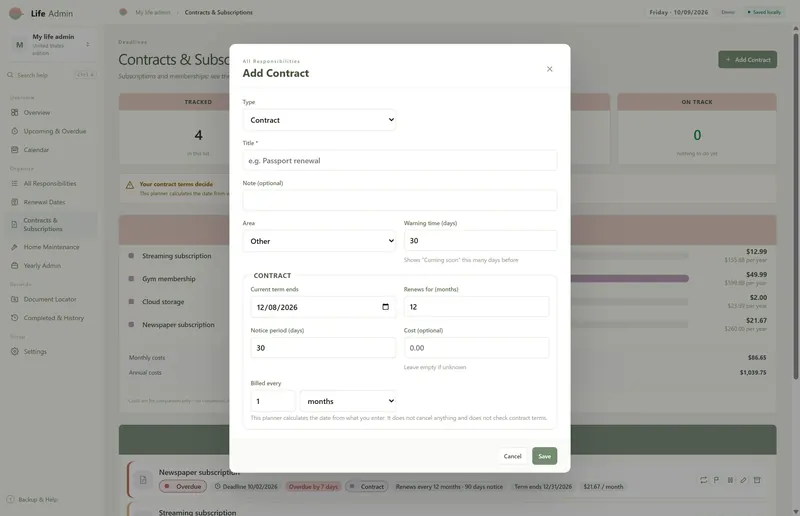The height and width of the screenshot is (516, 800).
Task: Select Gym membership in the cost list
Action: [168, 279]
